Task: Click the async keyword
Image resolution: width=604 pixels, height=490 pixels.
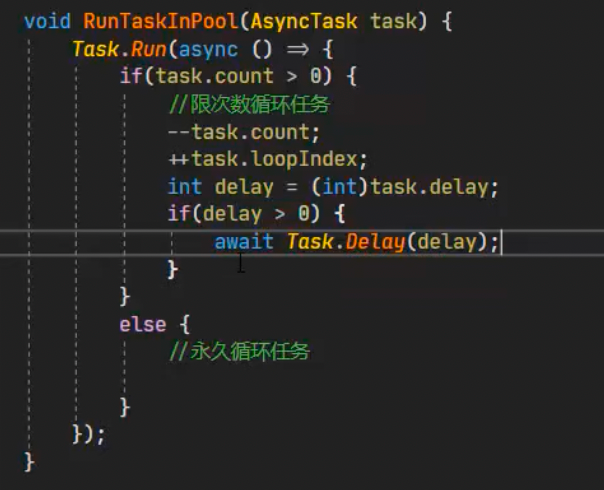Action: click(208, 49)
